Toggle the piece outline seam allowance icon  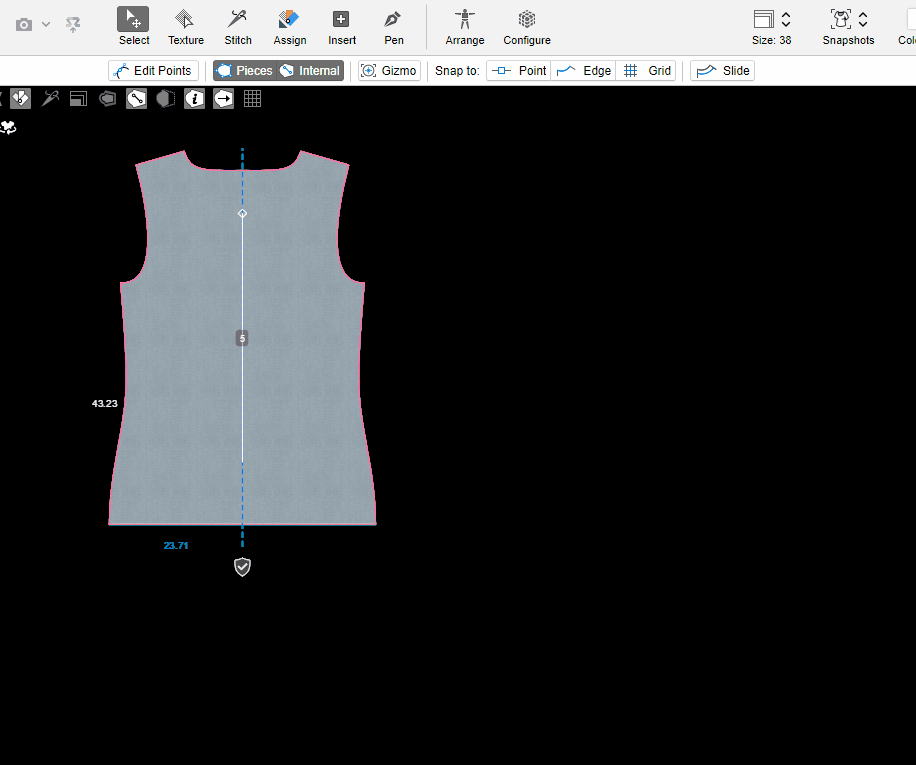107,99
